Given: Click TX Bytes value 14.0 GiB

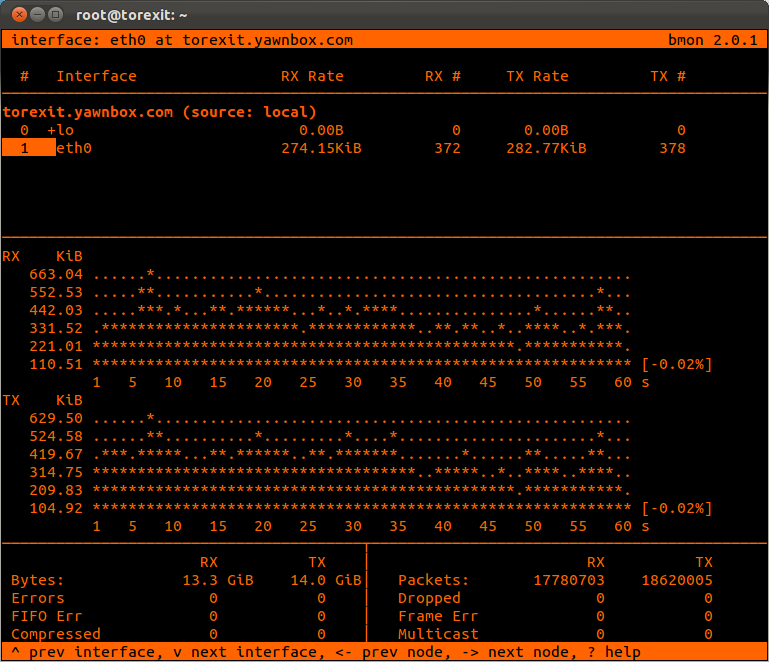Looking at the screenshot, I should click(326, 580).
